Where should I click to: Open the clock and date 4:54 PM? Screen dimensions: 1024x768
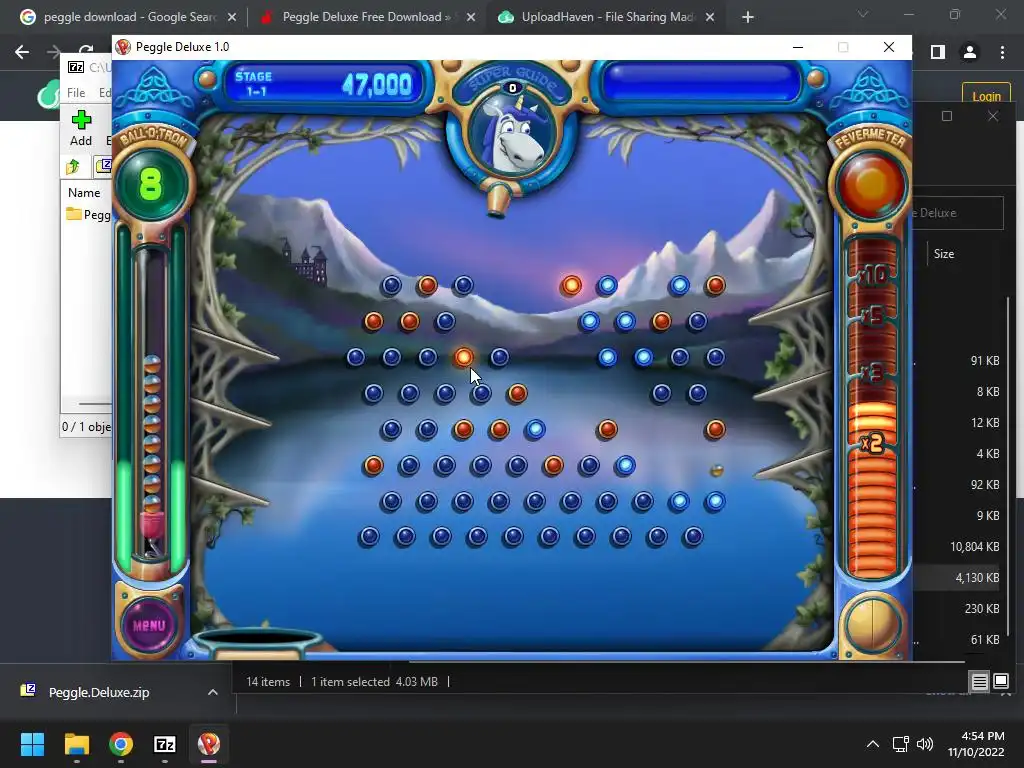[976, 744]
